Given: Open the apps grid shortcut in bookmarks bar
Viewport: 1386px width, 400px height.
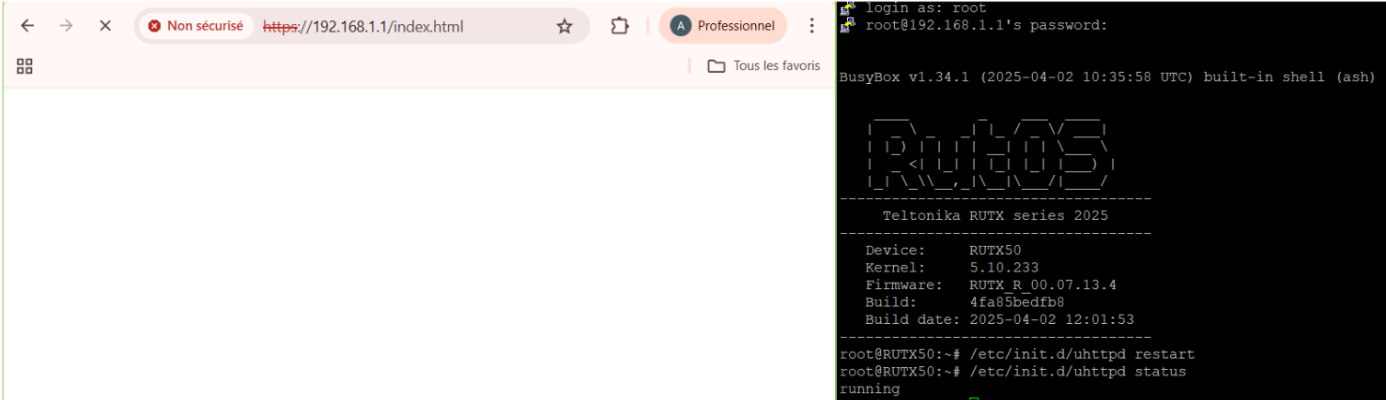Looking at the screenshot, I should (26, 66).
